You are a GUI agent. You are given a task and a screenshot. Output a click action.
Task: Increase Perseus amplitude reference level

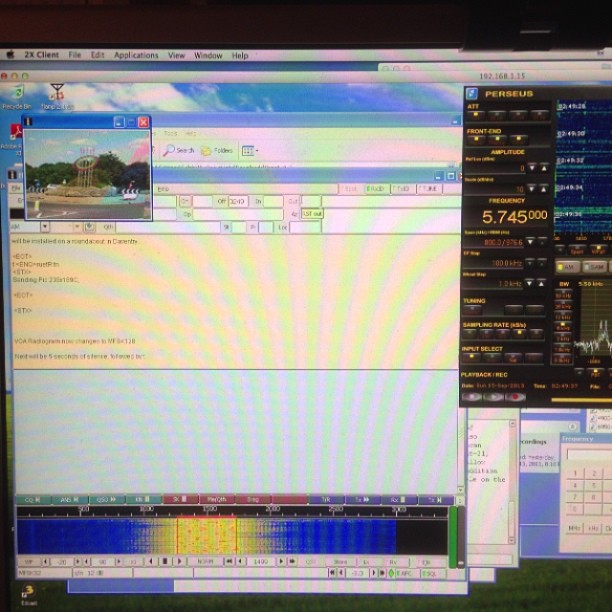point(544,168)
